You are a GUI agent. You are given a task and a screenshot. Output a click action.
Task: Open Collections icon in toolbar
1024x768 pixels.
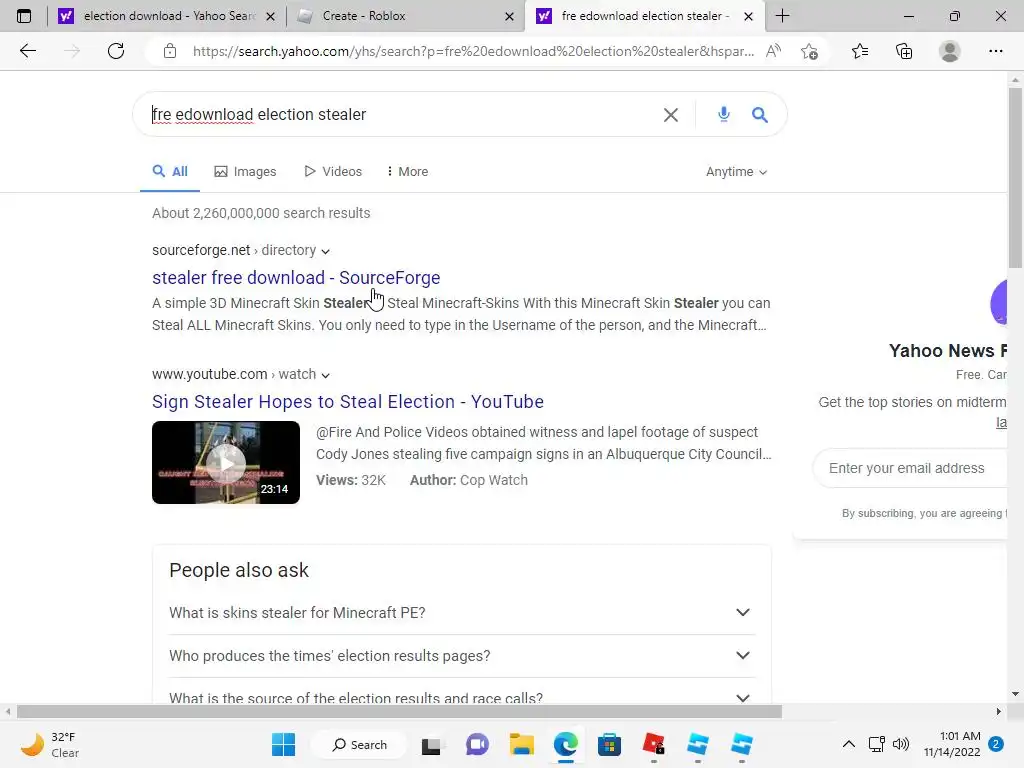904,51
